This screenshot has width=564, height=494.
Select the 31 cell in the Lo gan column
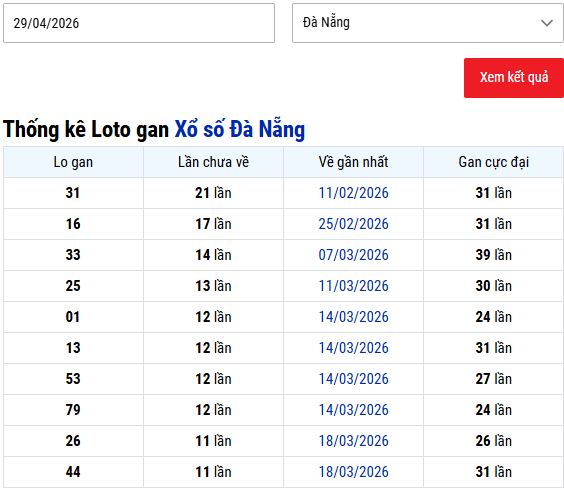[x=73, y=193]
